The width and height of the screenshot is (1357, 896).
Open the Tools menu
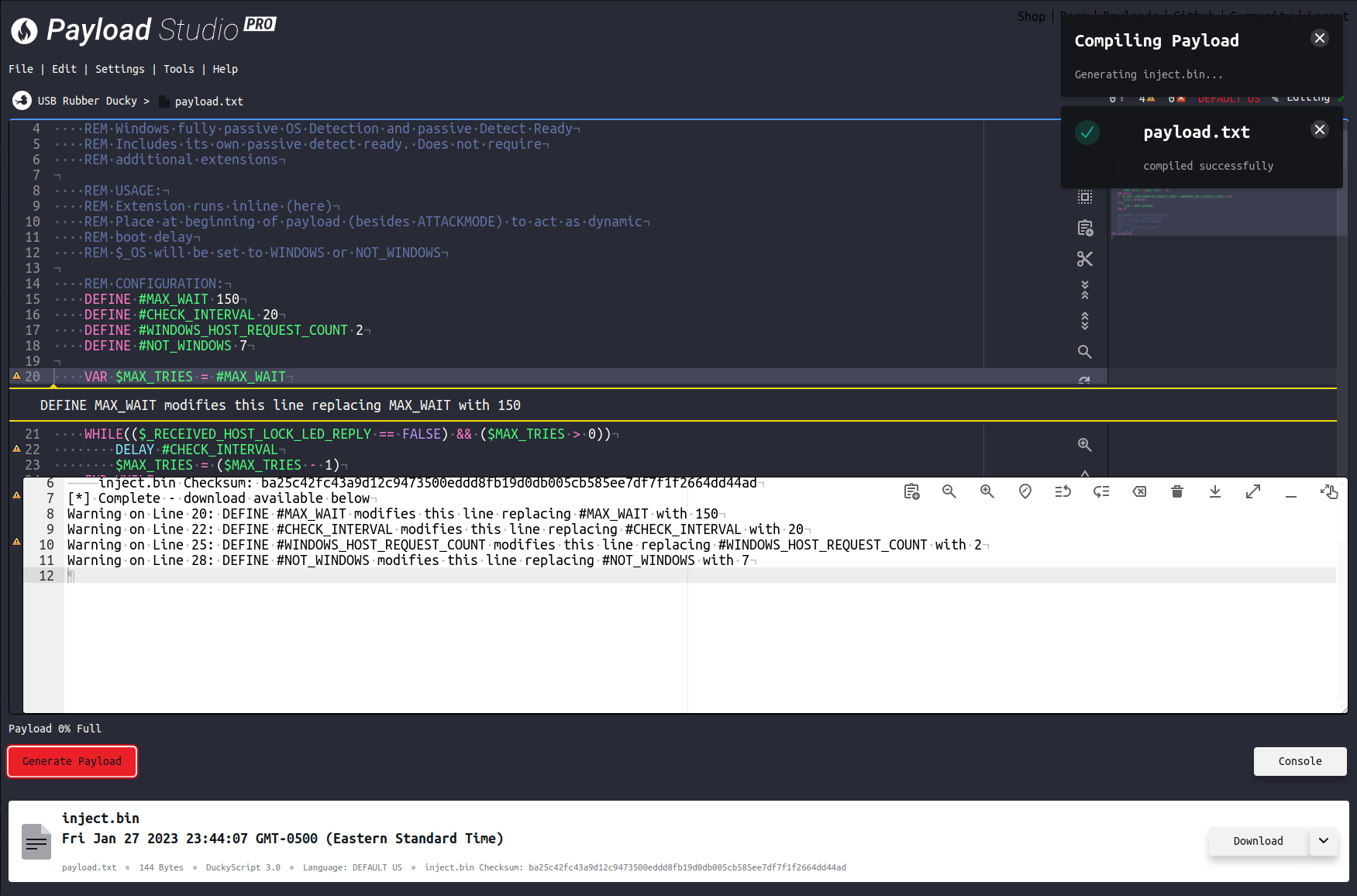[178, 69]
